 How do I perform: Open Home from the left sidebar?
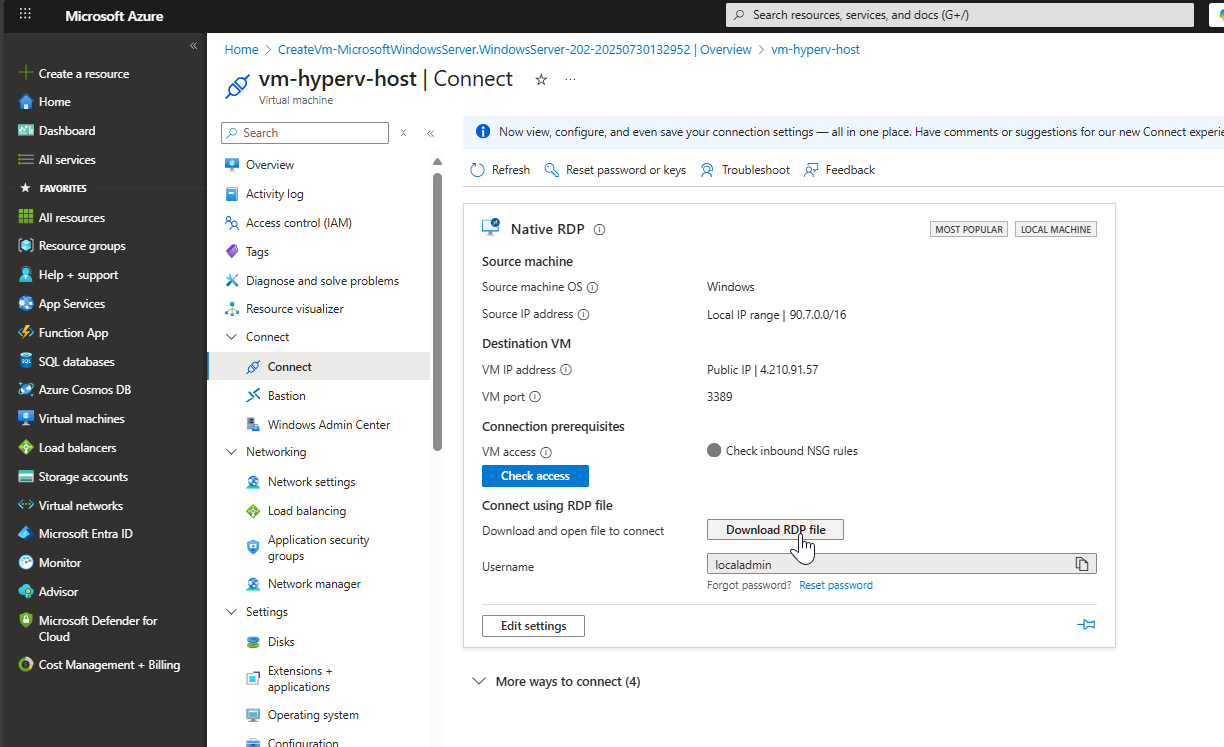54,102
